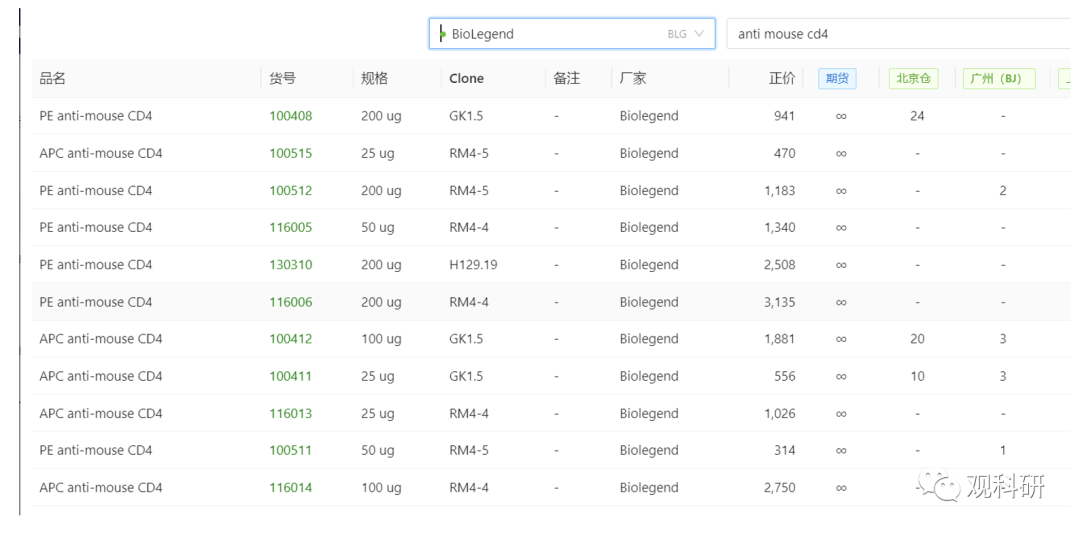Open catalog number 116014 link
1080x533 pixels.
click(290, 488)
